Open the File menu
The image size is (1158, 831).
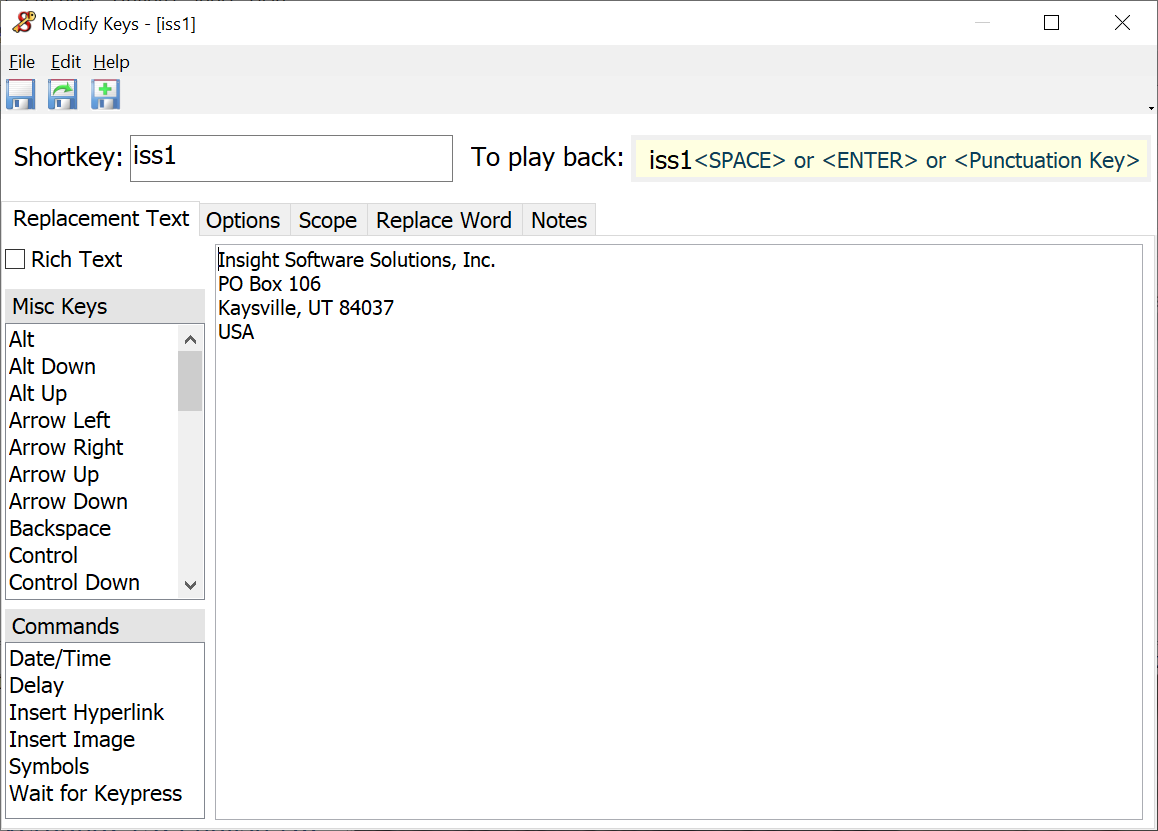pyautogui.click(x=22, y=62)
